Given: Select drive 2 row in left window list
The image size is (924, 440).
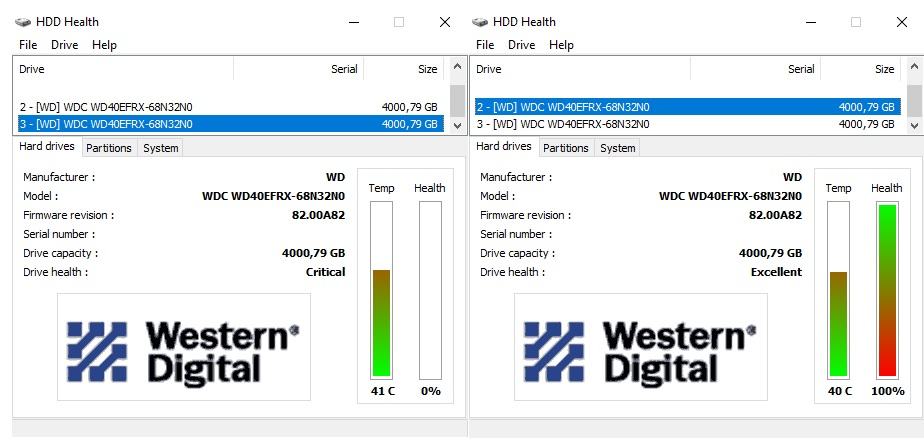Looking at the screenshot, I should coord(229,107).
